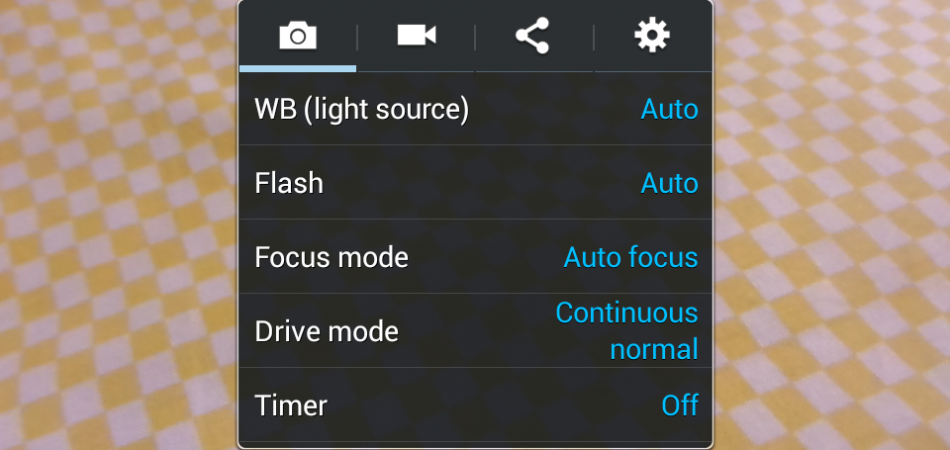The width and height of the screenshot is (950, 450).
Task: Change the Flash value currently Auto
Action: 669,183
